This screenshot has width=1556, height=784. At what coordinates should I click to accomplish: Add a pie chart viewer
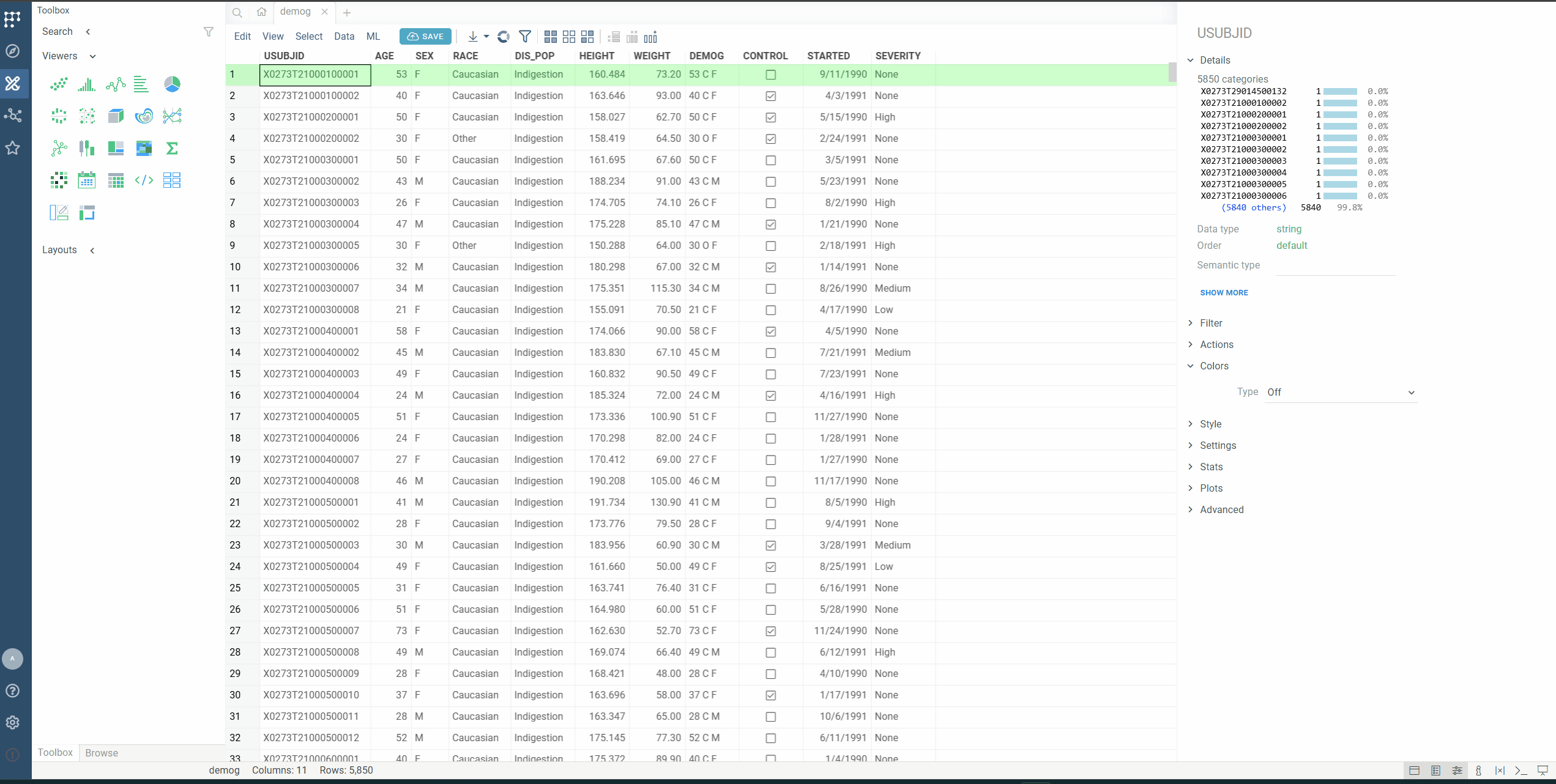coord(172,84)
